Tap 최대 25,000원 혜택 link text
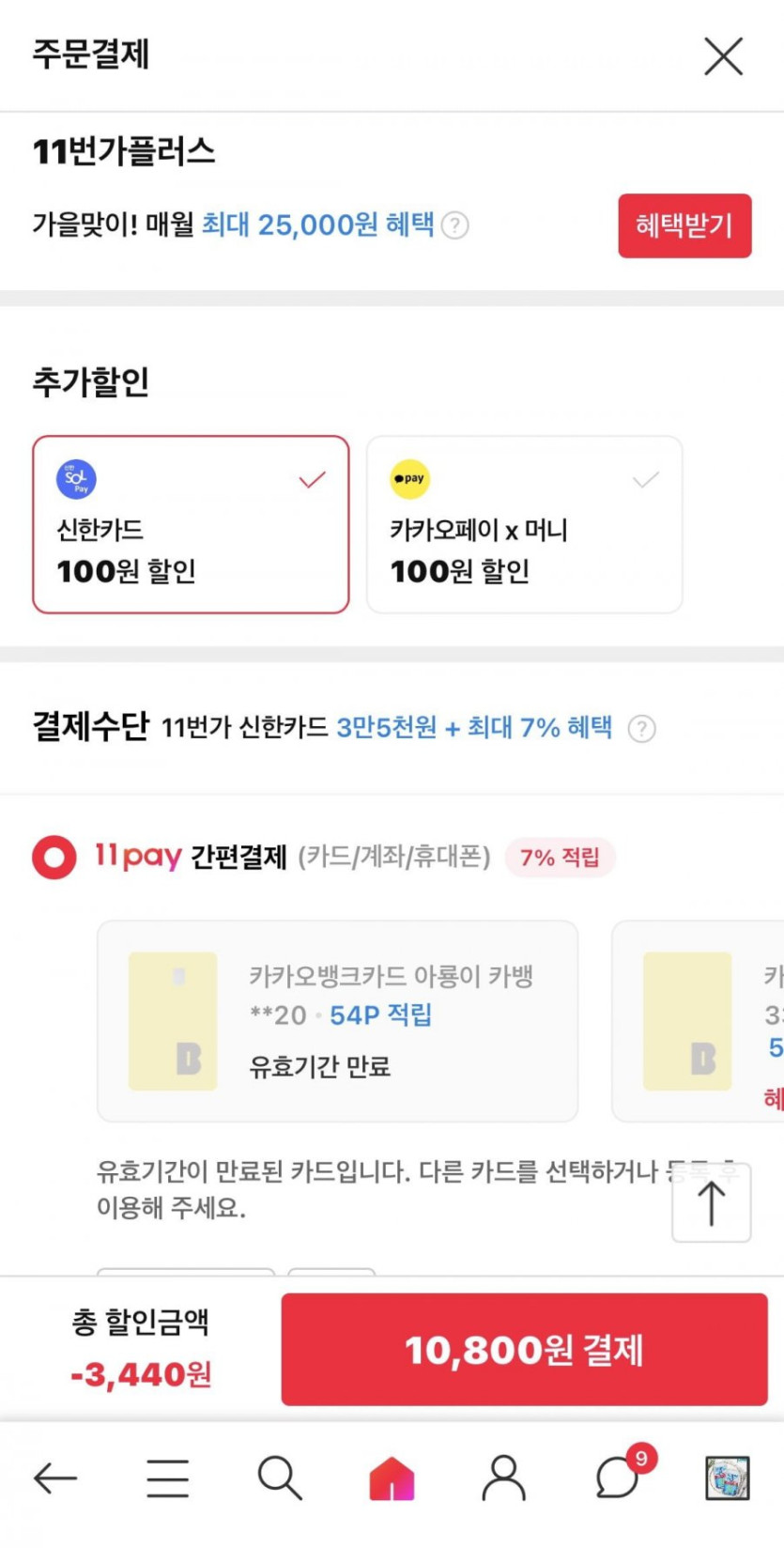This screenshot has height=1548, width=784. tap(317, 224)
